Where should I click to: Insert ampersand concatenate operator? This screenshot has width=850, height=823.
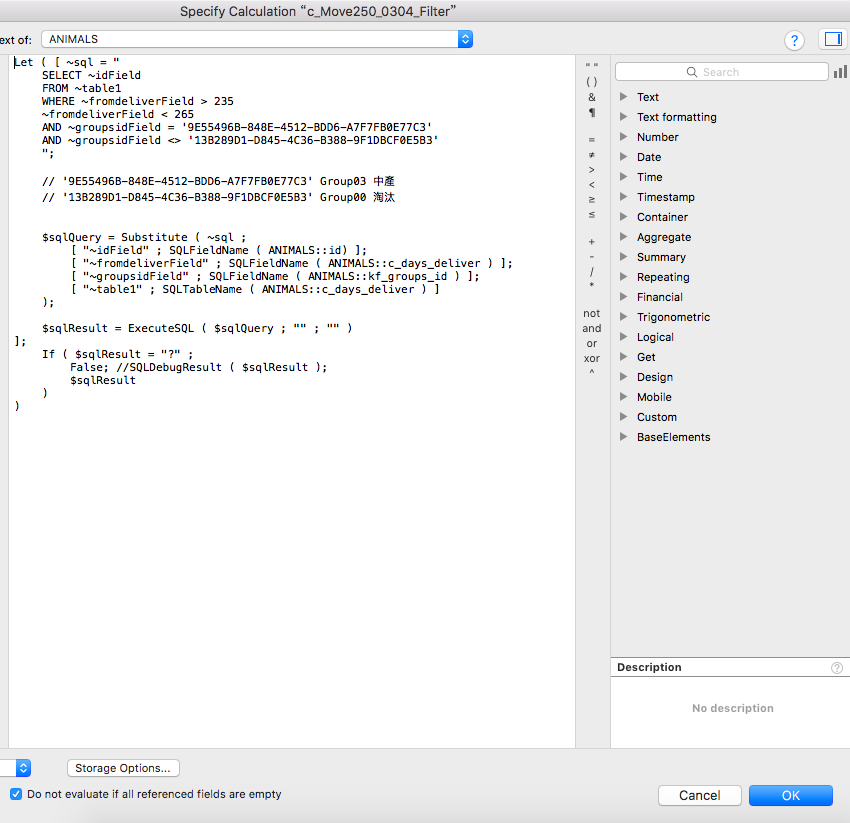591,98
